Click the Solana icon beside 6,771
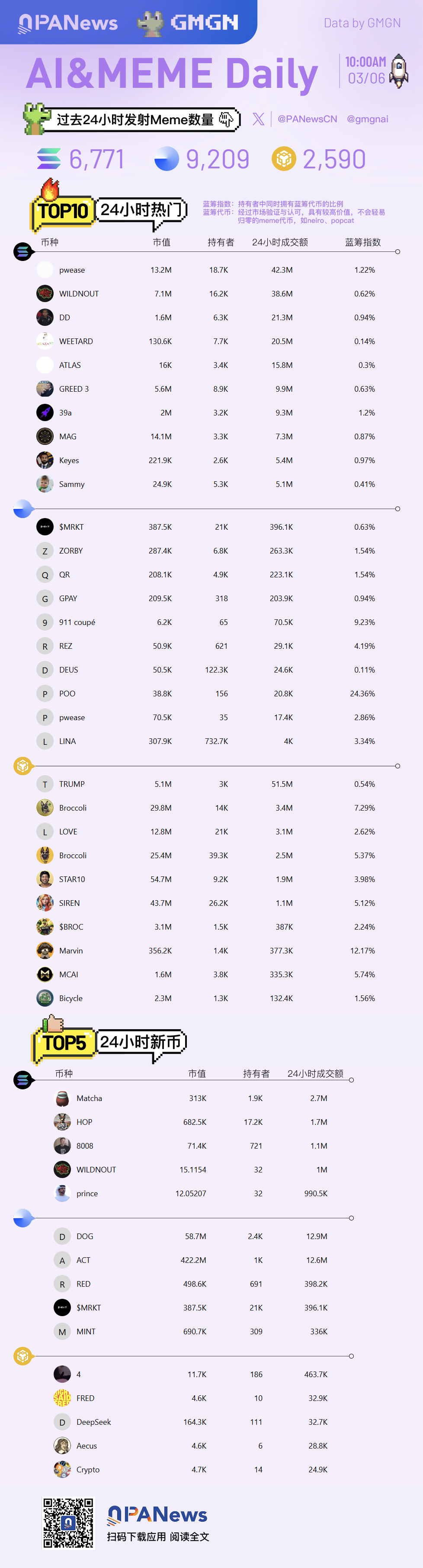Screen dimensions: 423x1568 pyautogui.click(x=49, y=159)
